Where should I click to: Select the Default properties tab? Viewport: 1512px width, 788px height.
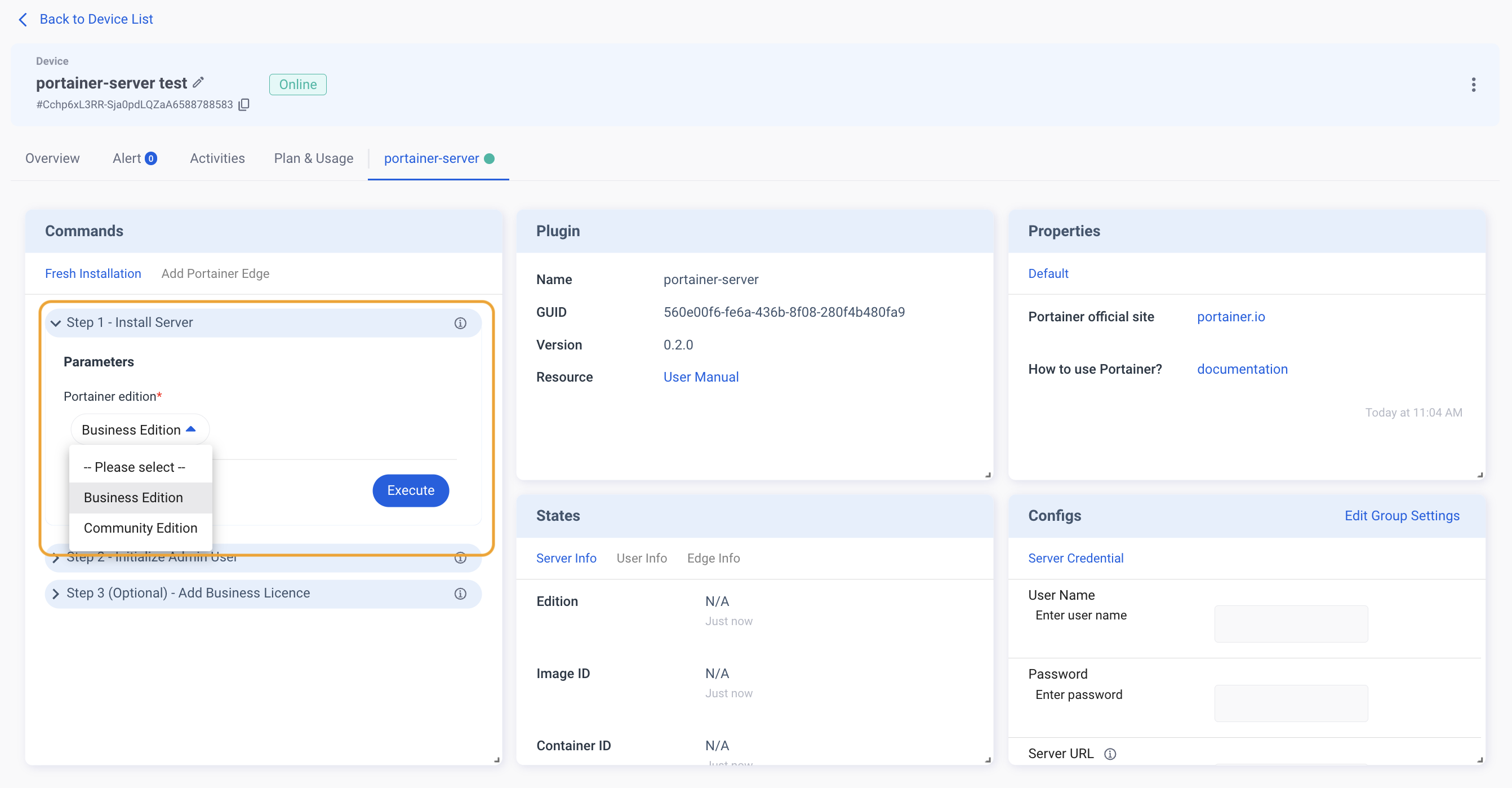1048,273
